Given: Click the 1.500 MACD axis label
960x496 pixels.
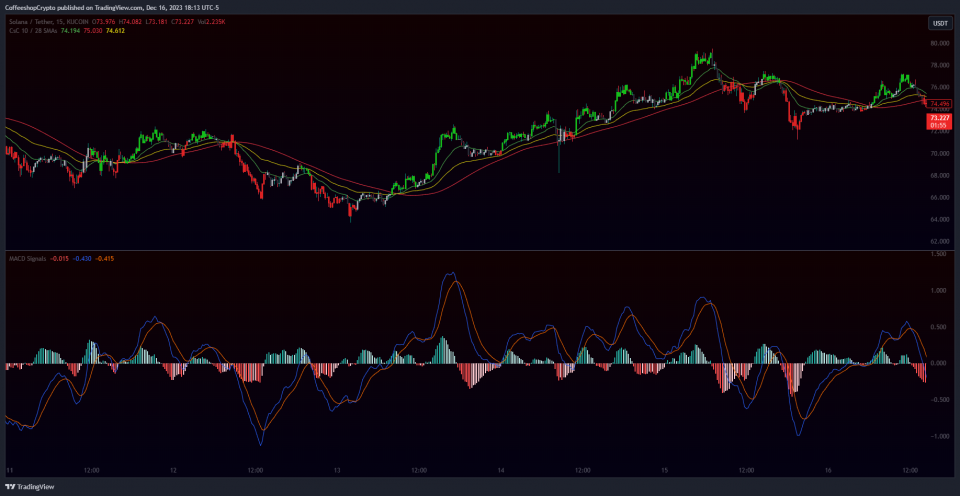Looking at the screenshot, I should pyautogui.click(x=939, y=254).
